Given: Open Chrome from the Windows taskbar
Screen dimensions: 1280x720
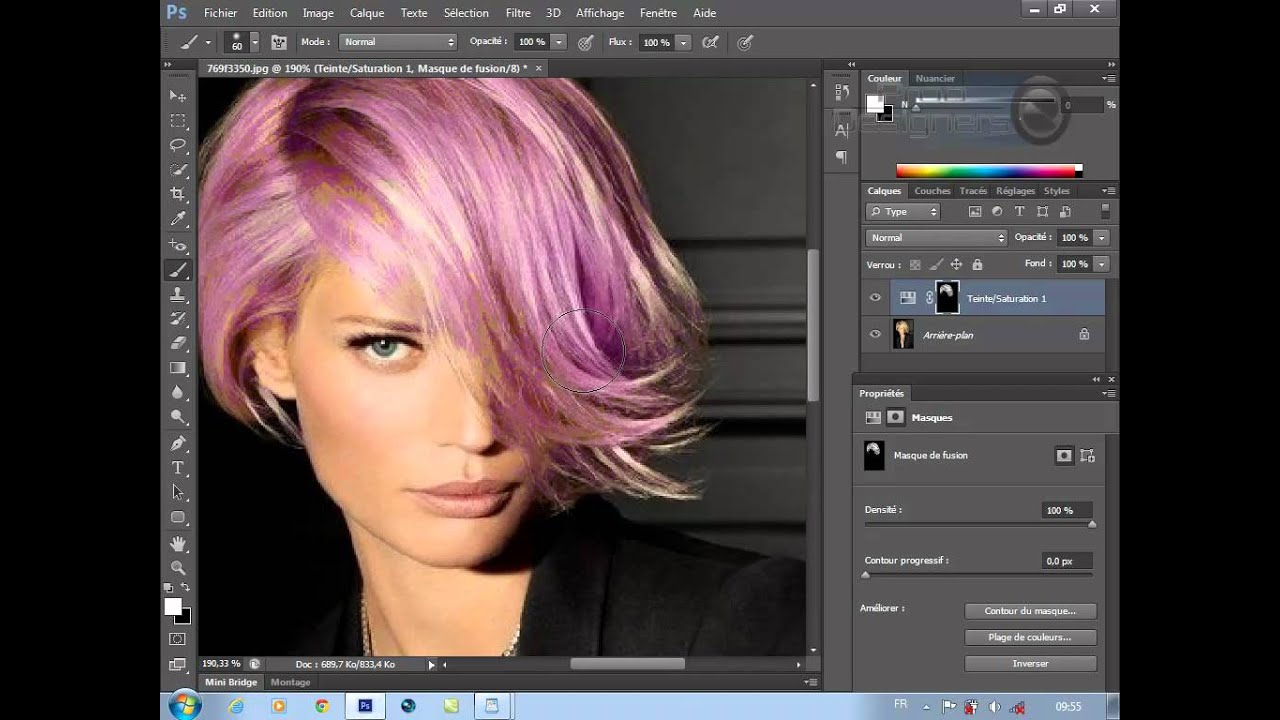Looking at the screenshot, I should (322, 706).
